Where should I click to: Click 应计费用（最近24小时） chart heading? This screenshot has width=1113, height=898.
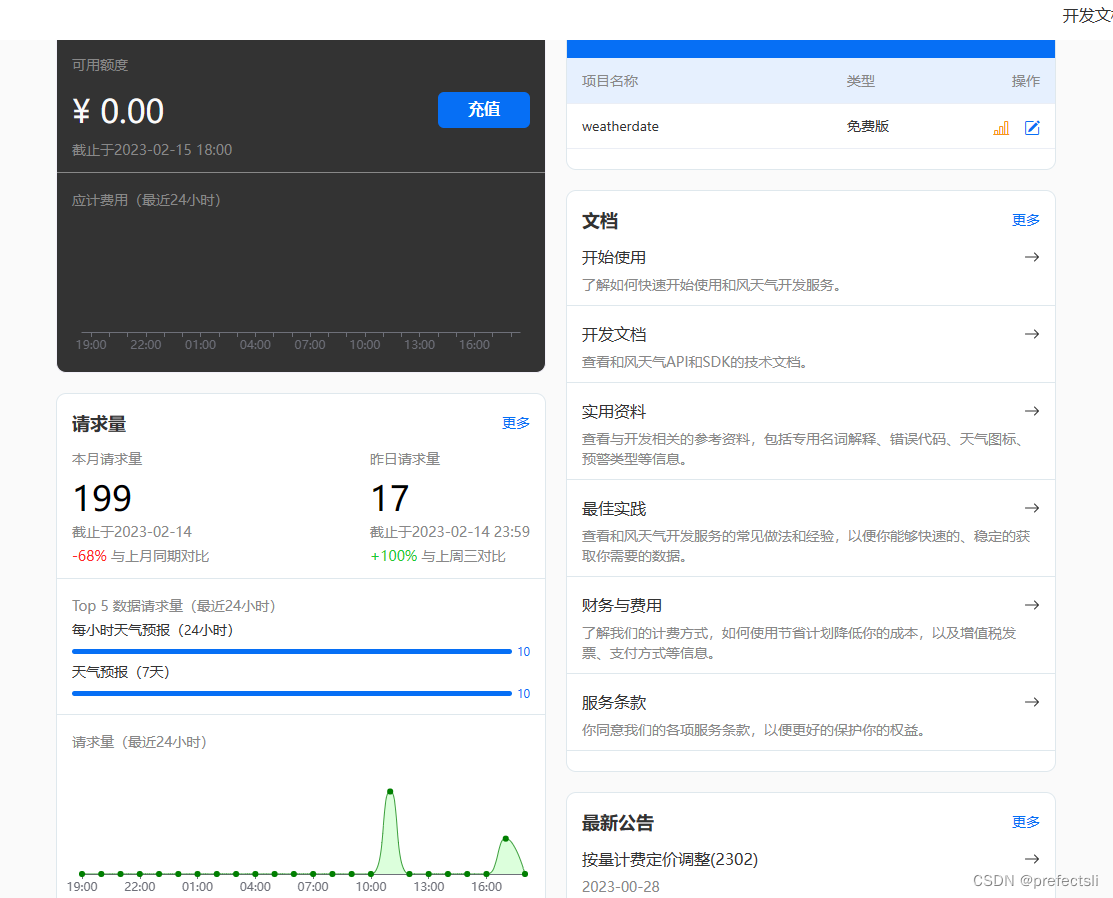click(x=146, y=200)
